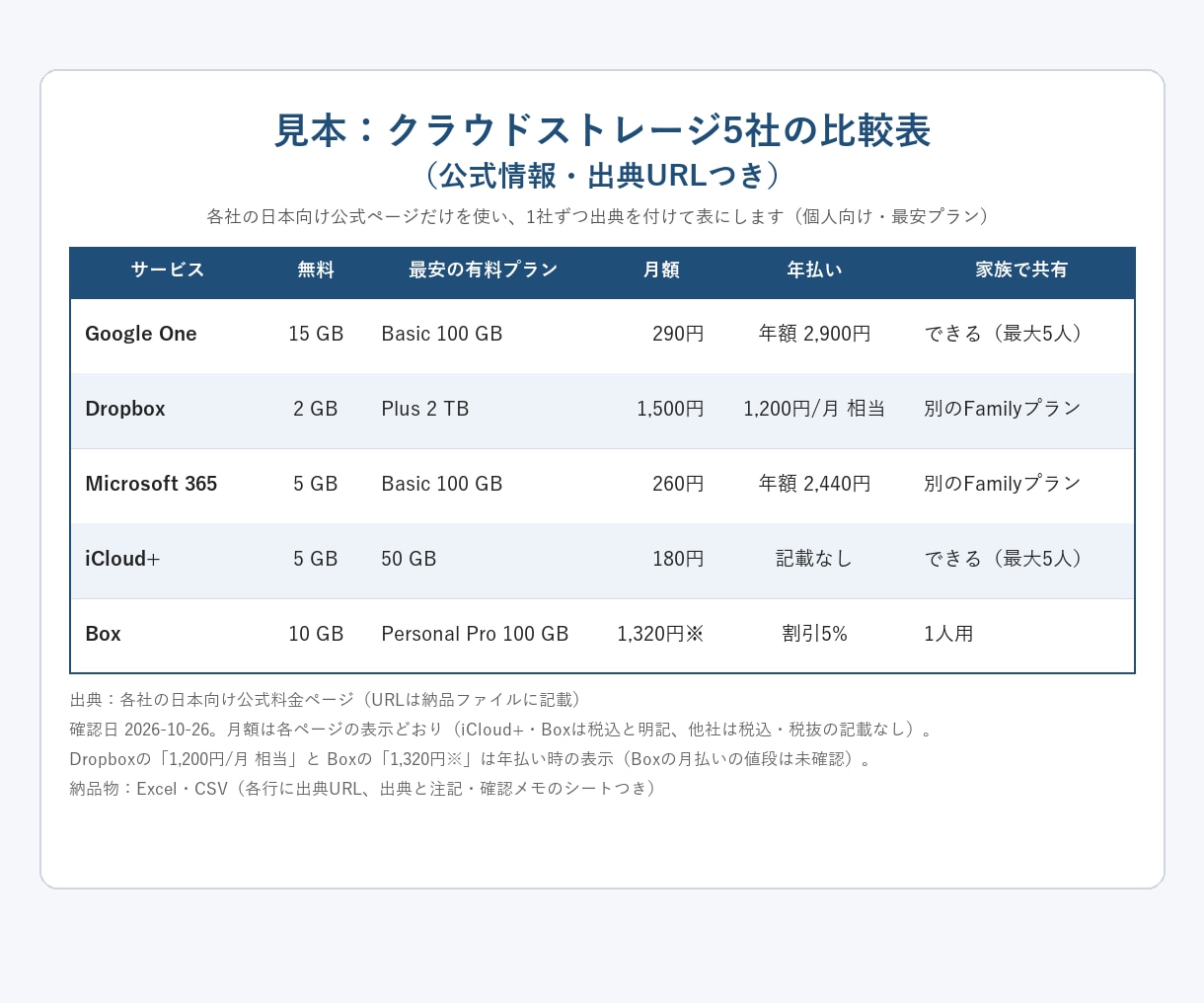The width and height of the screenshot is (1204, 1003).
Task: Click the 無料 column header
Action: point(316,270)
